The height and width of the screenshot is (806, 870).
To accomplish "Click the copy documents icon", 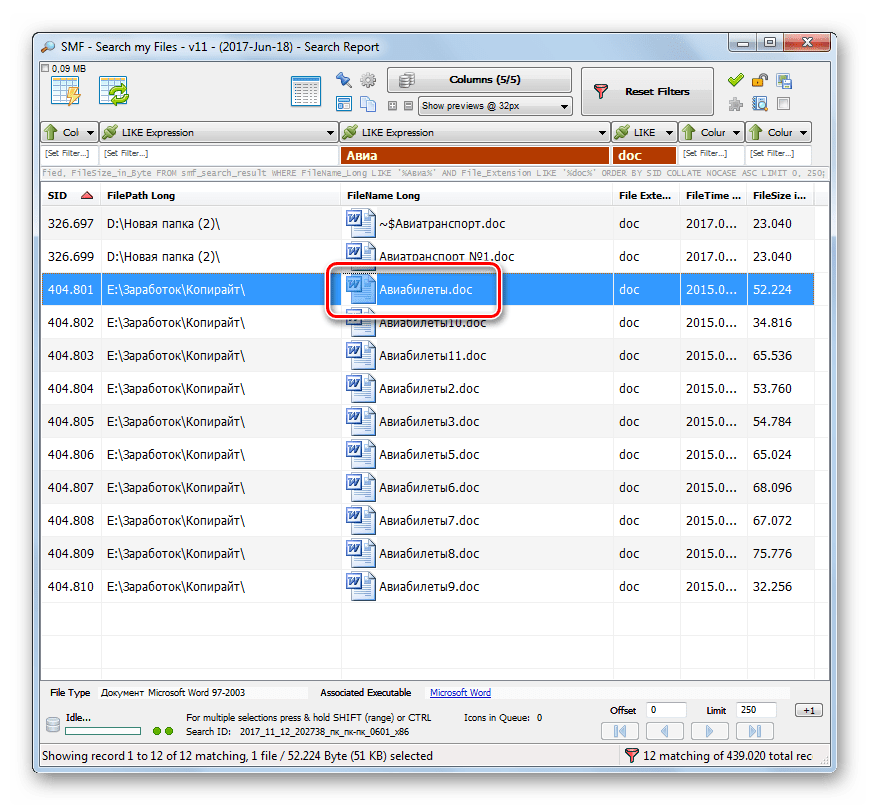I will pyautogui.click(x=367, y=104).
